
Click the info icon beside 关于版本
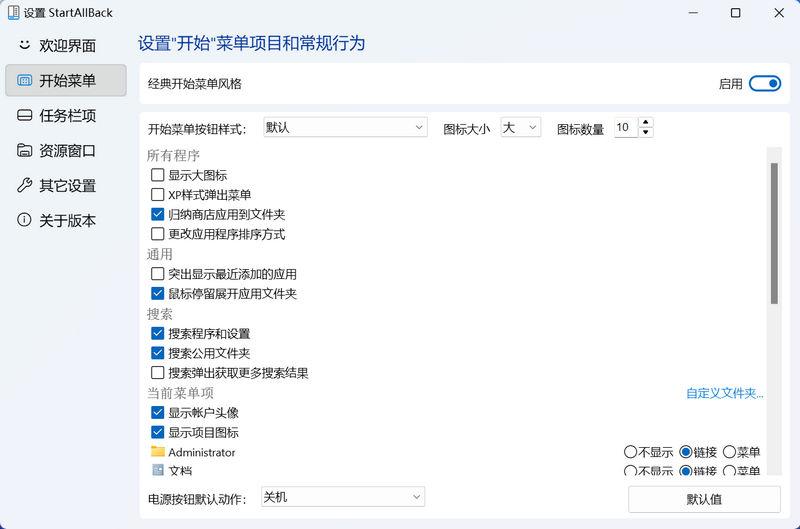coord(25,221)
